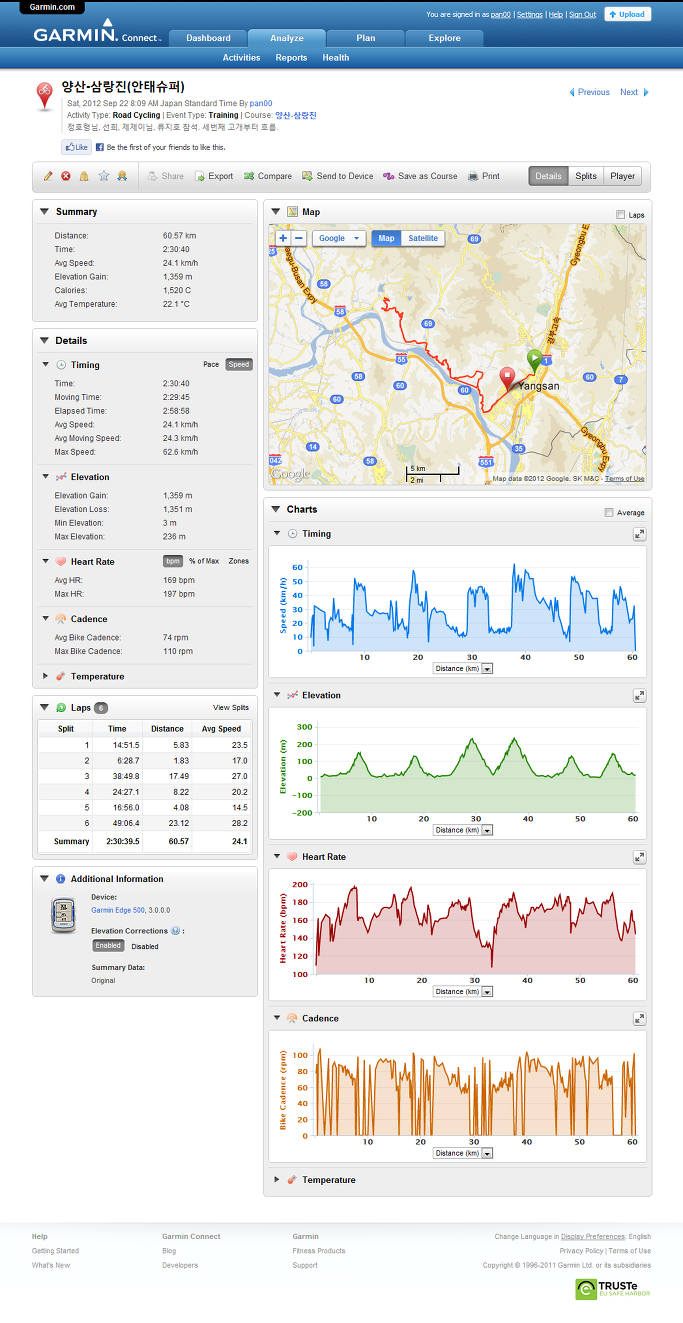Click the Facebook Like button

point(77,147)
